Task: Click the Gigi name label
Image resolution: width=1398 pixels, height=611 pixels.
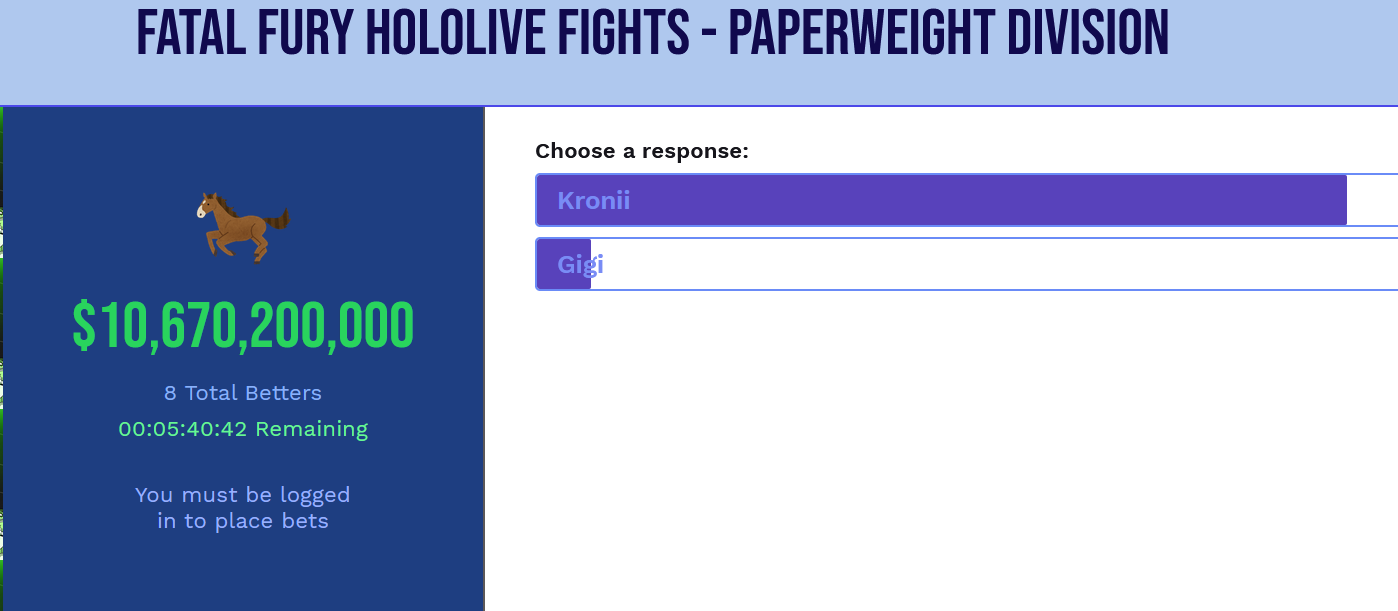Action: (x=580, y=264)
